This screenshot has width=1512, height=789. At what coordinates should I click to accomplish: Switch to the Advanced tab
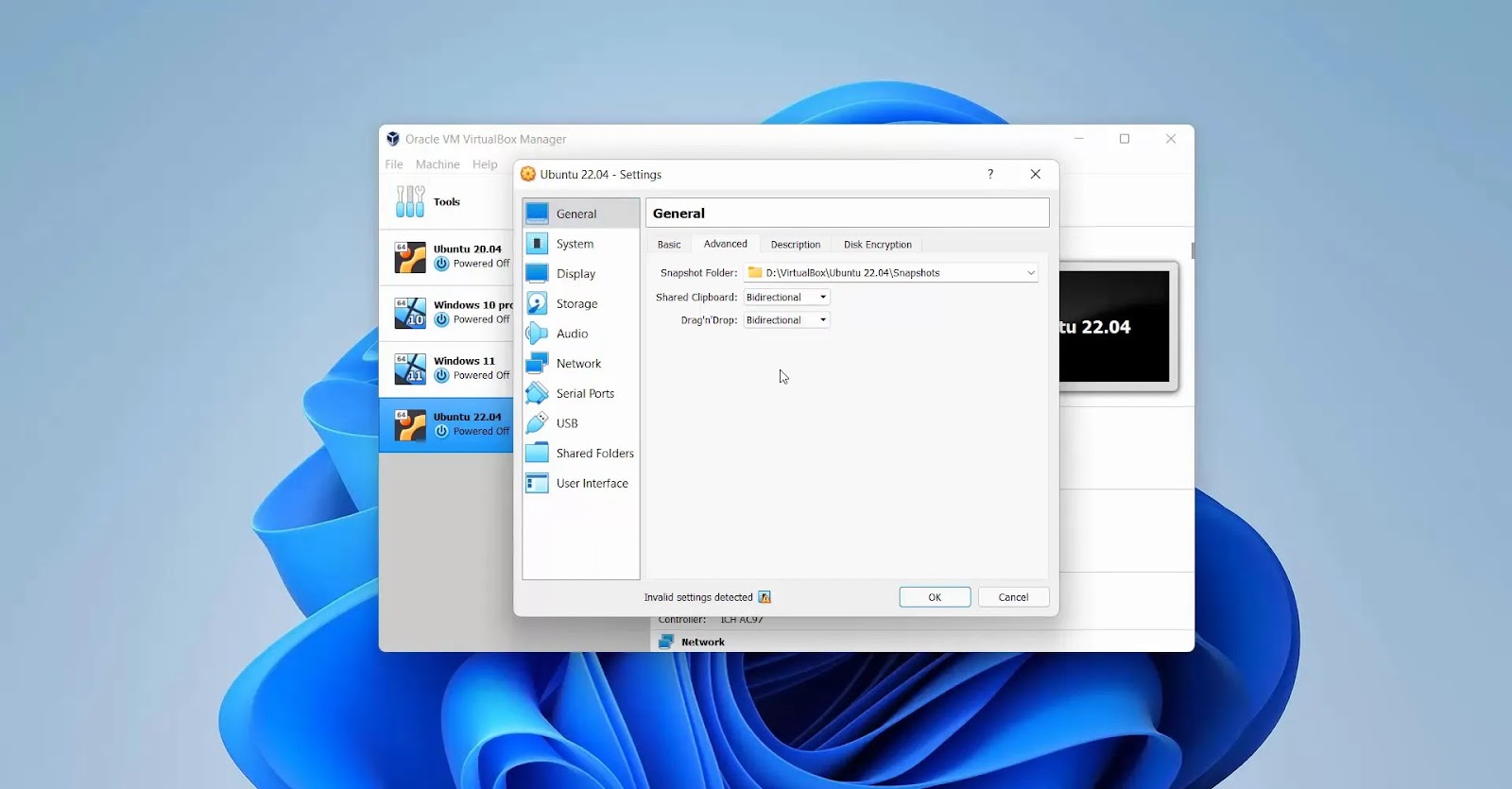(x=726, y=244)
